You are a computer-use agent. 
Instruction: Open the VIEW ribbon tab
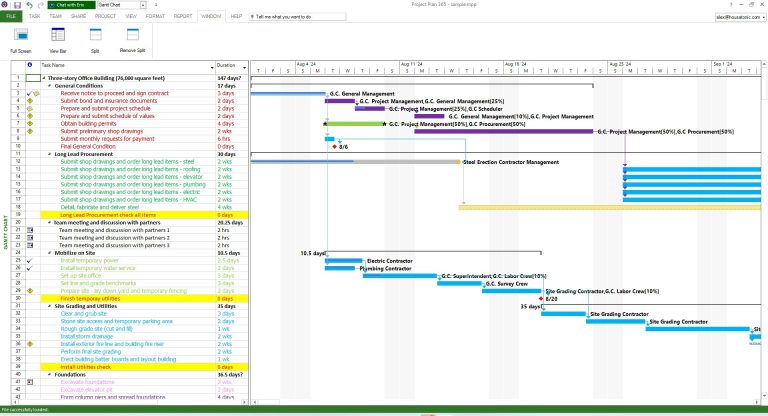pyautogui.click(x=131, y=16)
